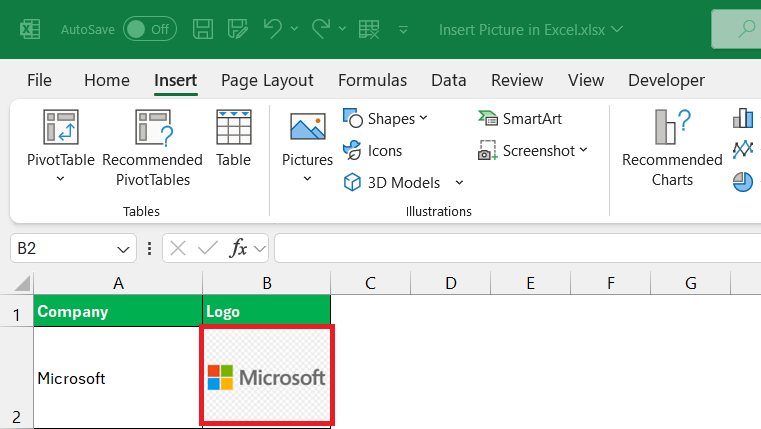761x429 pixels.
Task: Select column E header
Action: point(530,283)
